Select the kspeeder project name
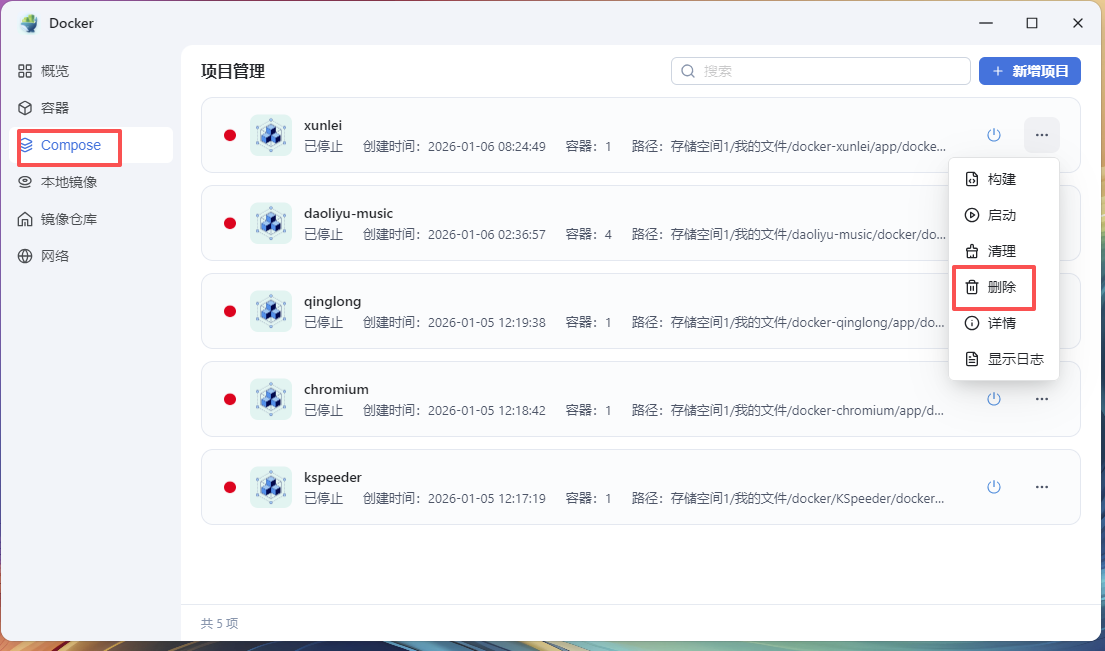Viewport: 1105px width, 651px height. [333, 478]
